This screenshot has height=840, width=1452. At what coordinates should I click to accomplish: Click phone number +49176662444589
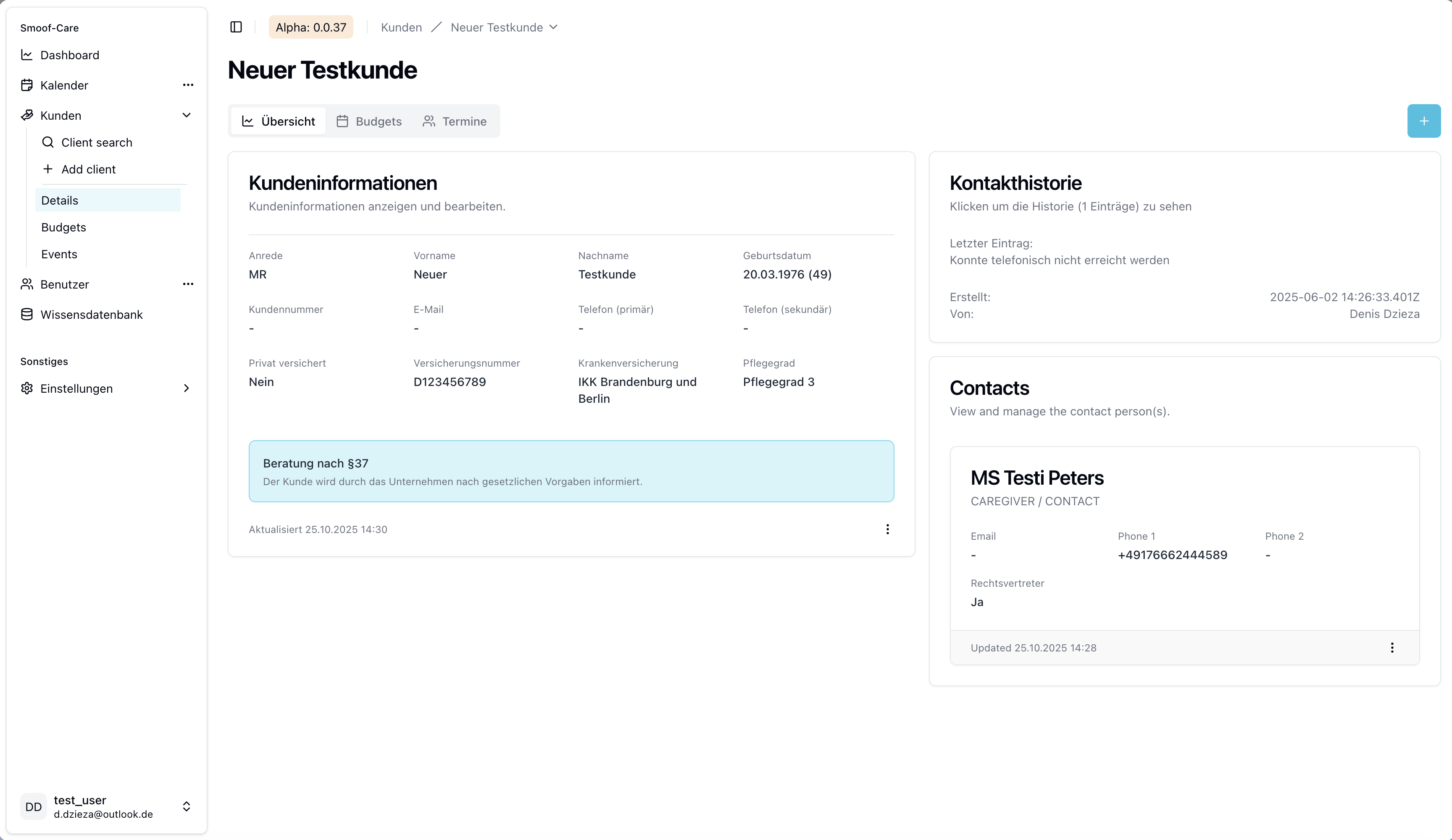[1173, 555]
